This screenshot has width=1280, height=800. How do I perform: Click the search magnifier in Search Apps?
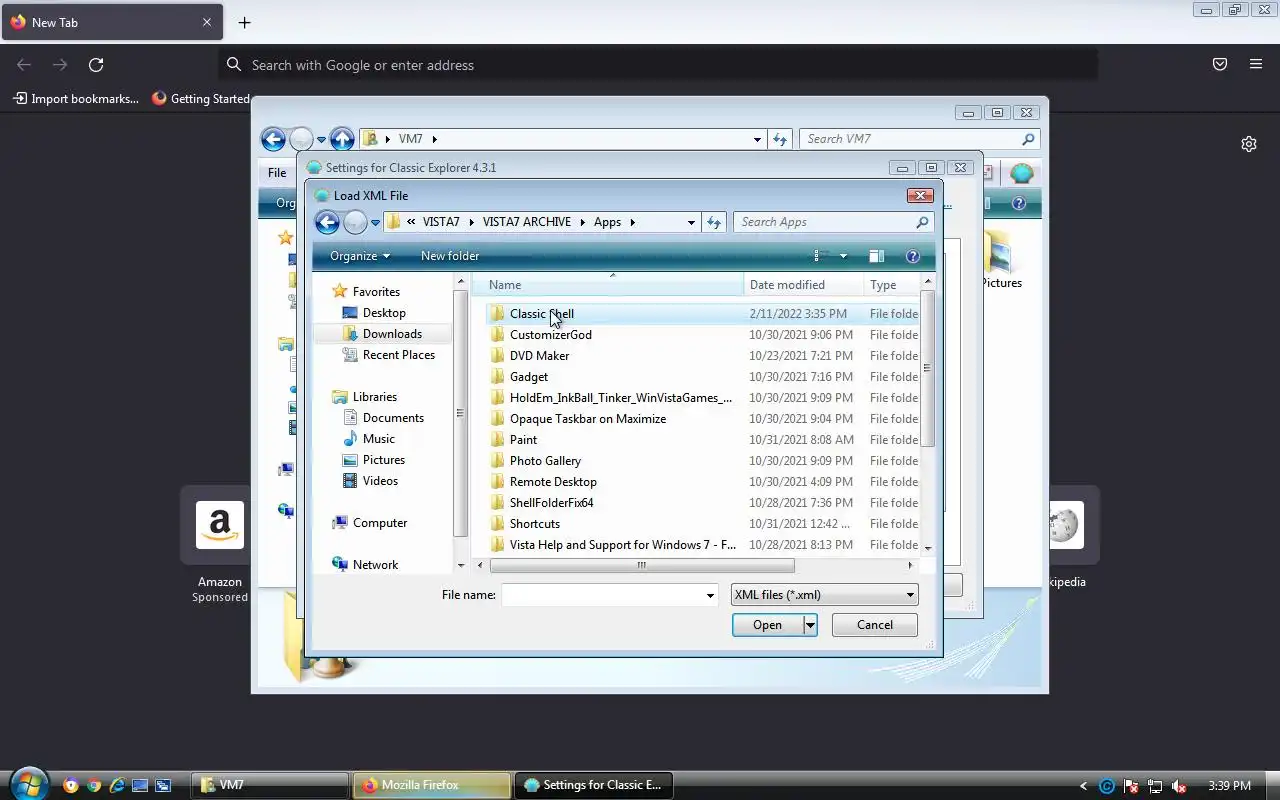click(922, 222)
